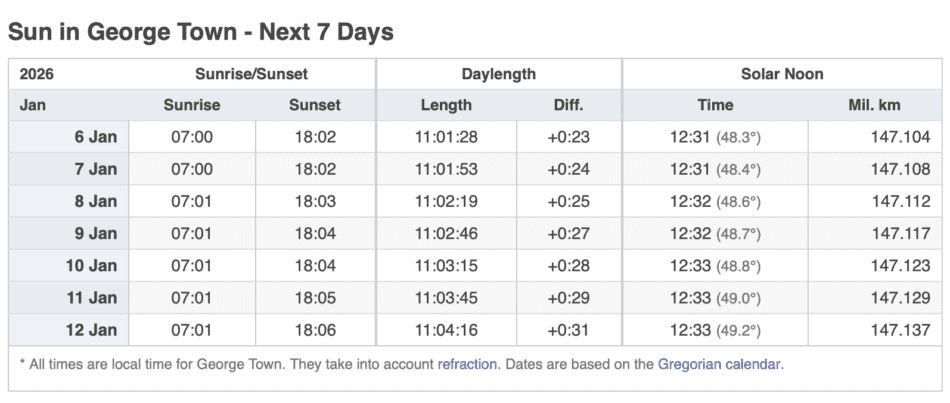Select the 10 Jan date cell
The image size is (950, 403).
pos(92,266)
